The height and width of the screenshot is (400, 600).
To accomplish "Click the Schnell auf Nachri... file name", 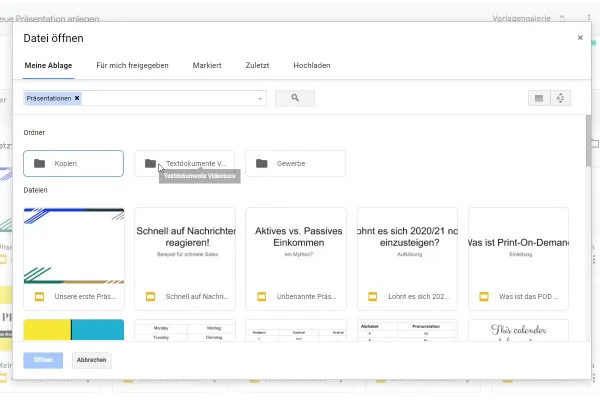I will coord(197,297).
